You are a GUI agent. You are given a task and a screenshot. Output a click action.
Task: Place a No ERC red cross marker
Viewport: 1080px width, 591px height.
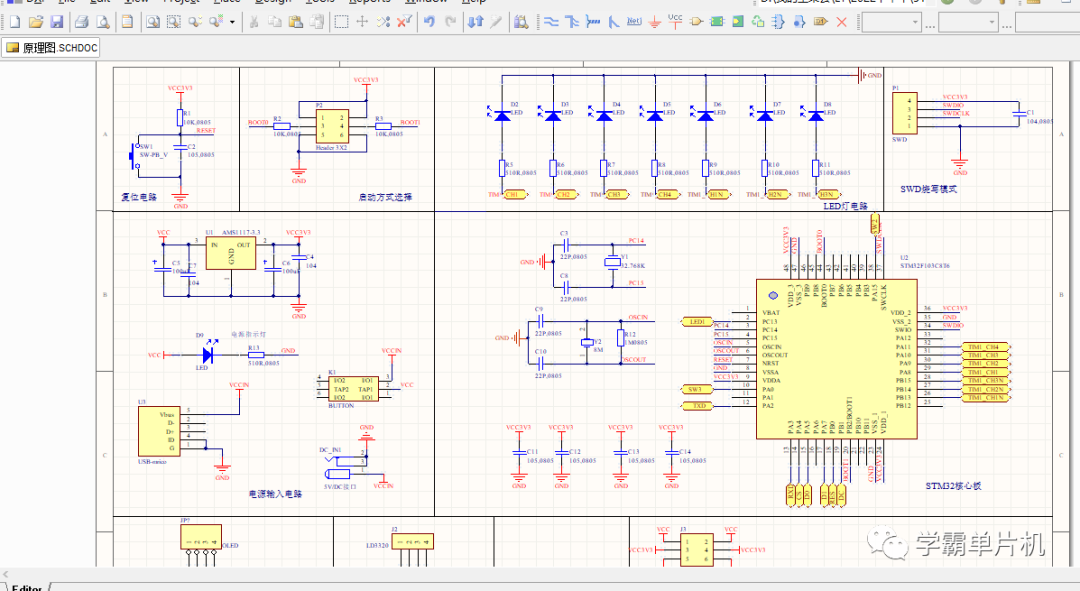coord(841,22)
